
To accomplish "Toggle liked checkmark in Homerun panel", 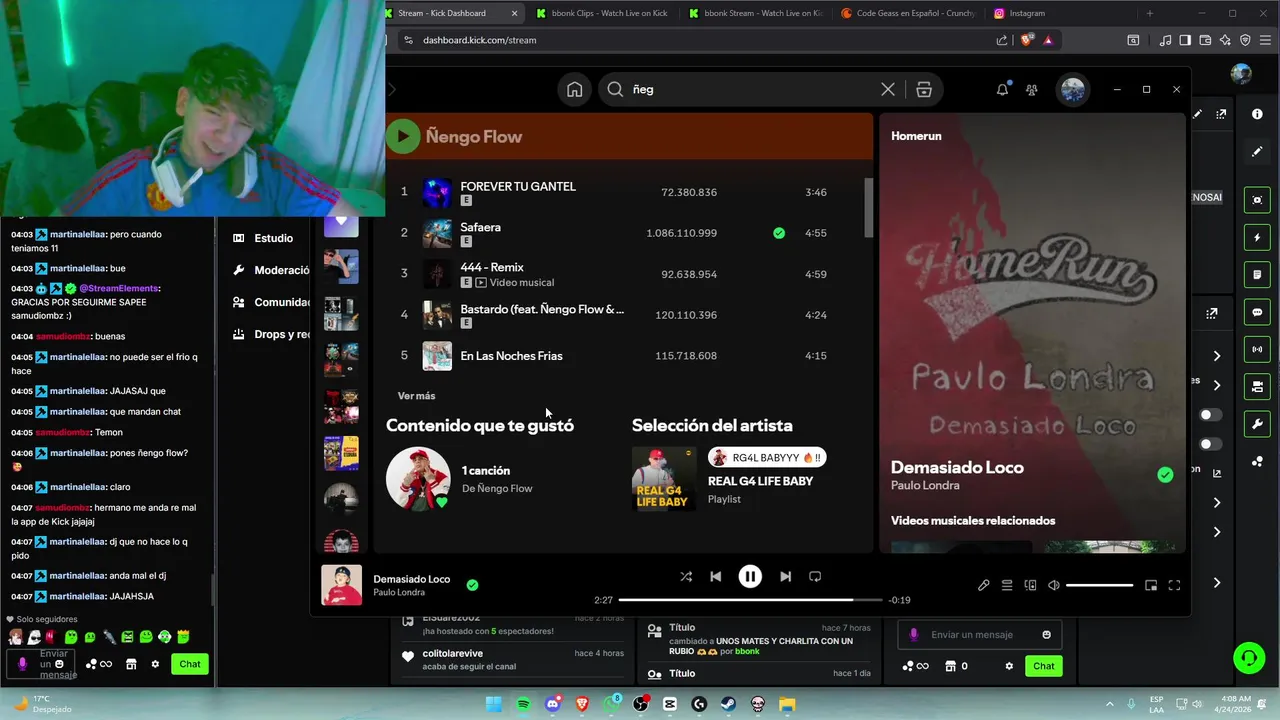I will coord(1165,475).
